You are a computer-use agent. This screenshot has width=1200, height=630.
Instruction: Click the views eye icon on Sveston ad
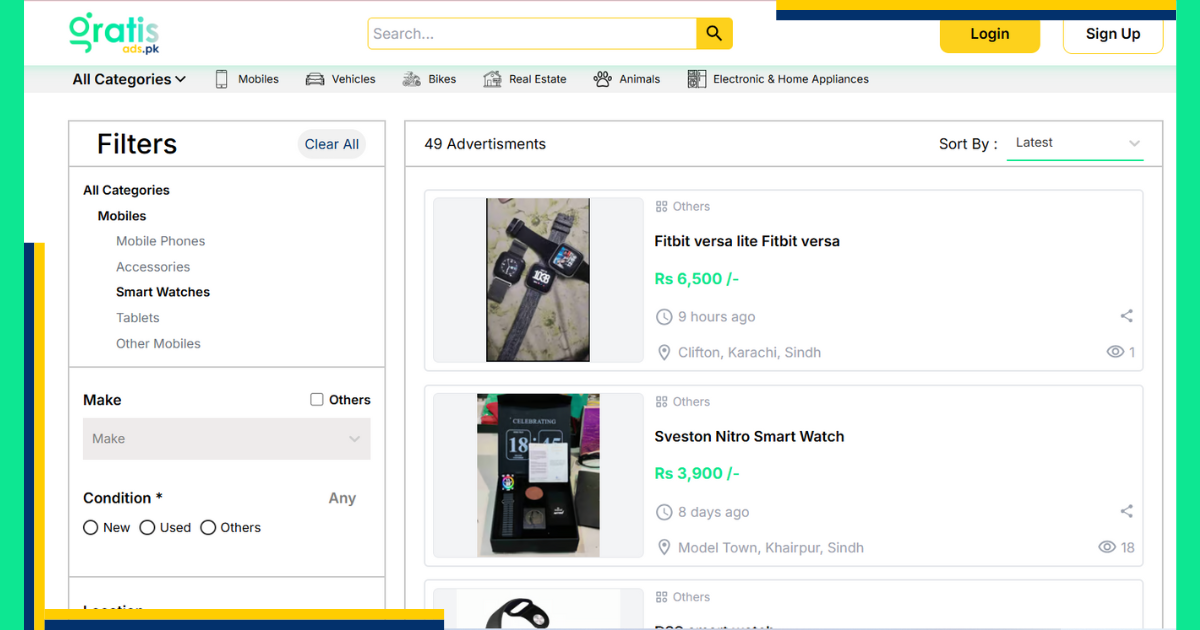(x=1107, y=547)
